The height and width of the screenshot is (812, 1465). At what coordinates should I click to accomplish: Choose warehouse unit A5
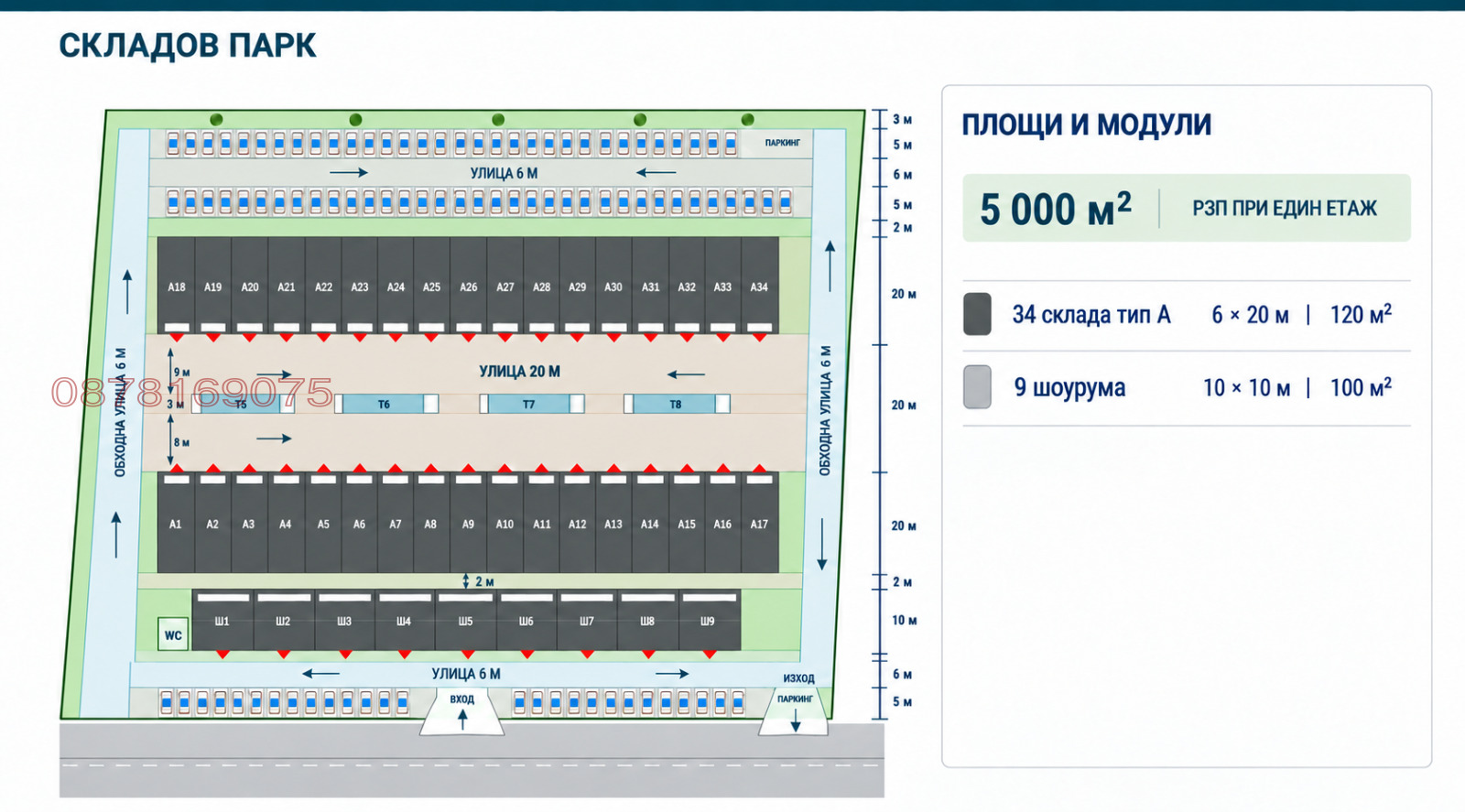point(323,523)
